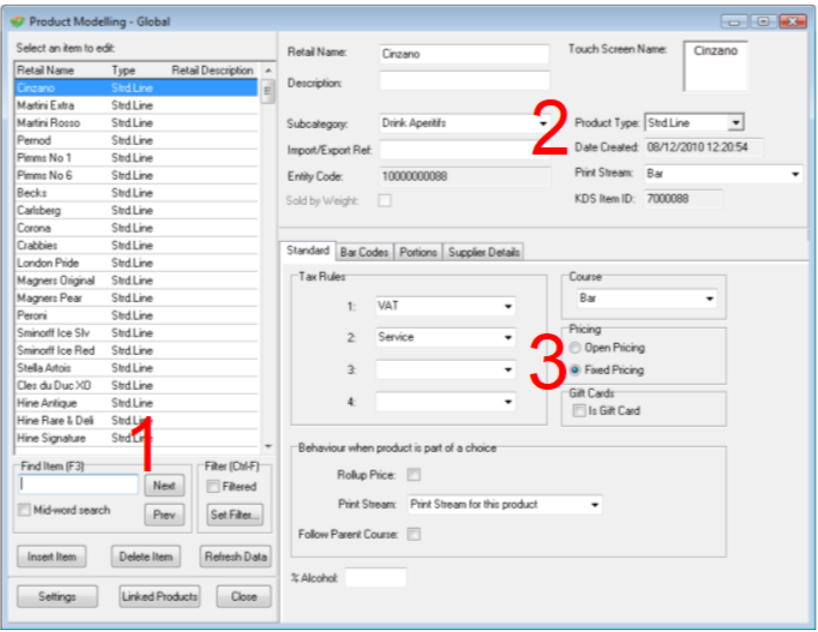The height and width of the screenshot is (632, 818).
Task: Click the Find Item search field
Action: pyautogui.click(x=78, y=485)
